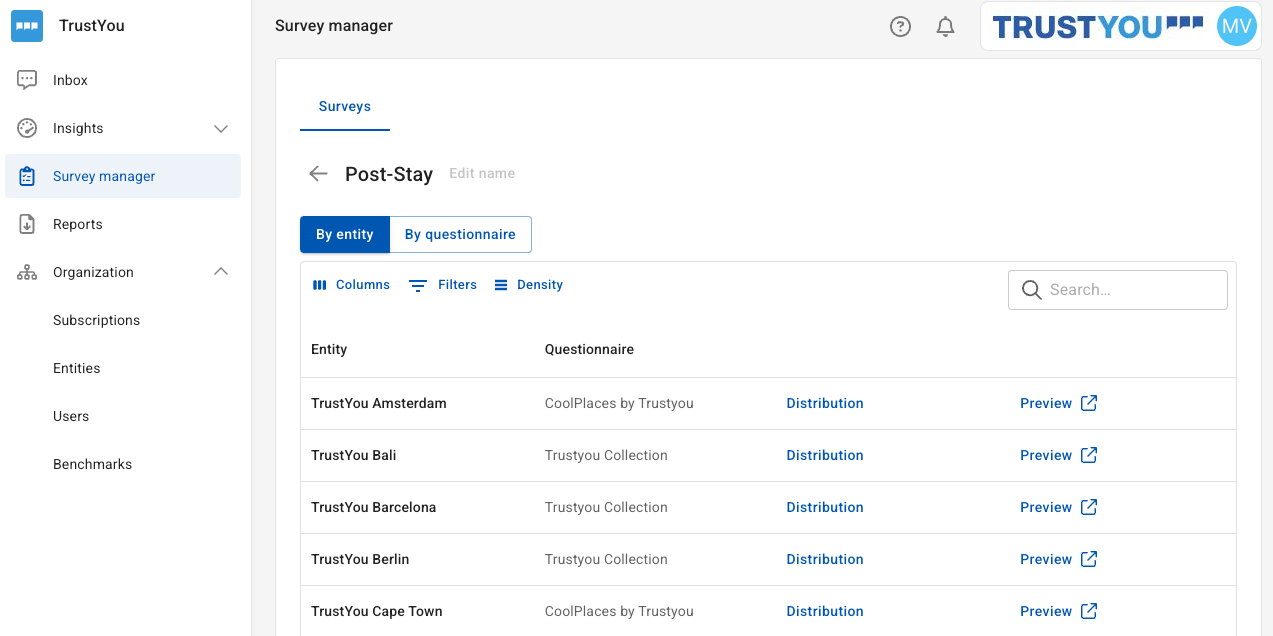This screenshot has height=636, width=1273.
Task: Open Benchmarks submenu item
Action: (x=92, y=464)
